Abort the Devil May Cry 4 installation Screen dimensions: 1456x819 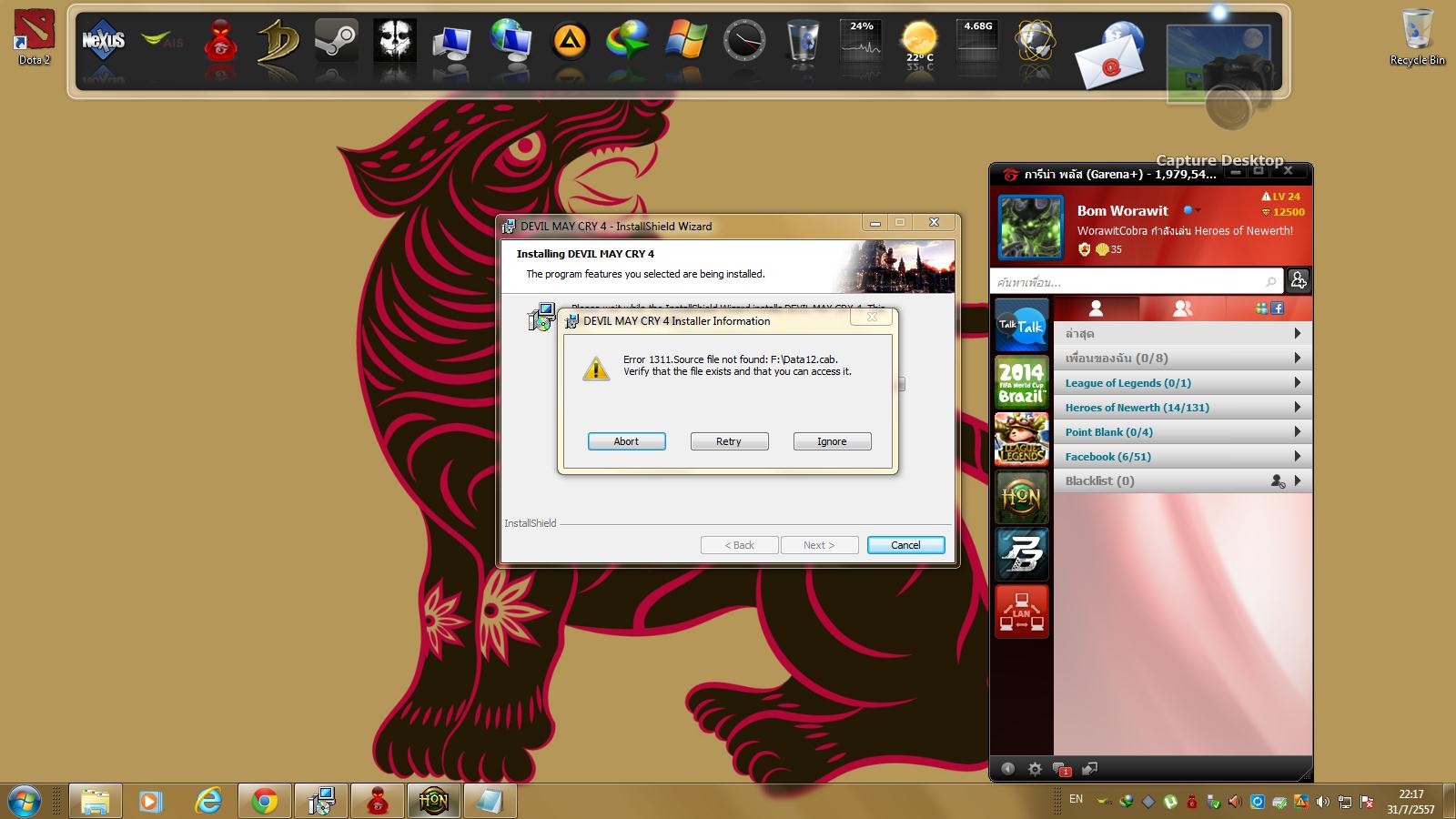[x=626, y=441]
